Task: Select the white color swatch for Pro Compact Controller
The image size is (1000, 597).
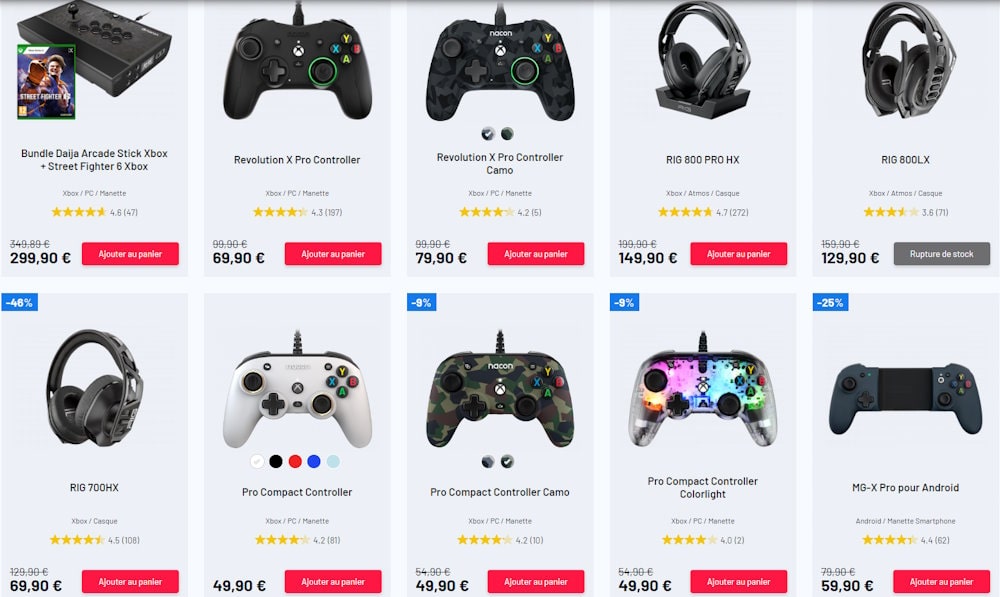Action: pos(257,461)
